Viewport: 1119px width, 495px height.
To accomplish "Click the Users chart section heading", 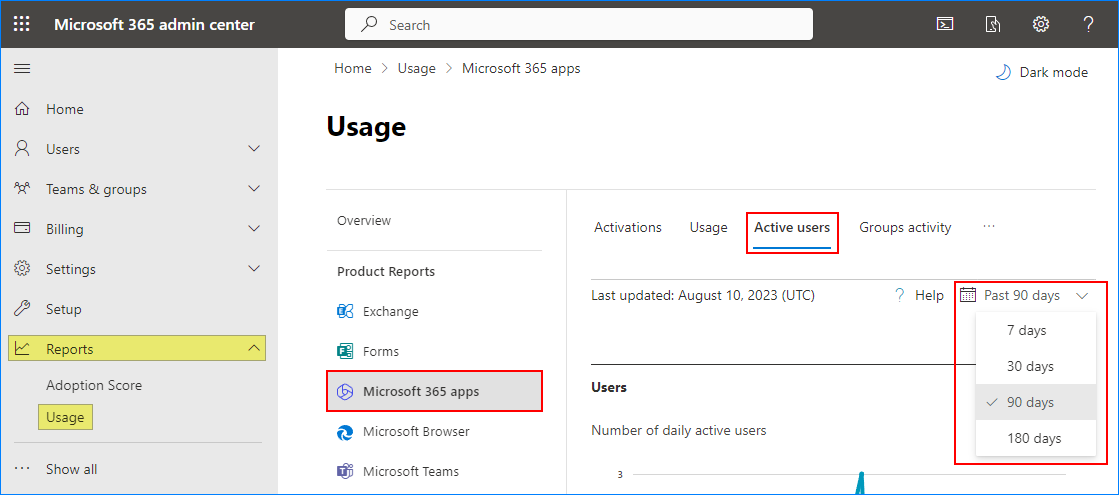I will [x=609, y=387].
